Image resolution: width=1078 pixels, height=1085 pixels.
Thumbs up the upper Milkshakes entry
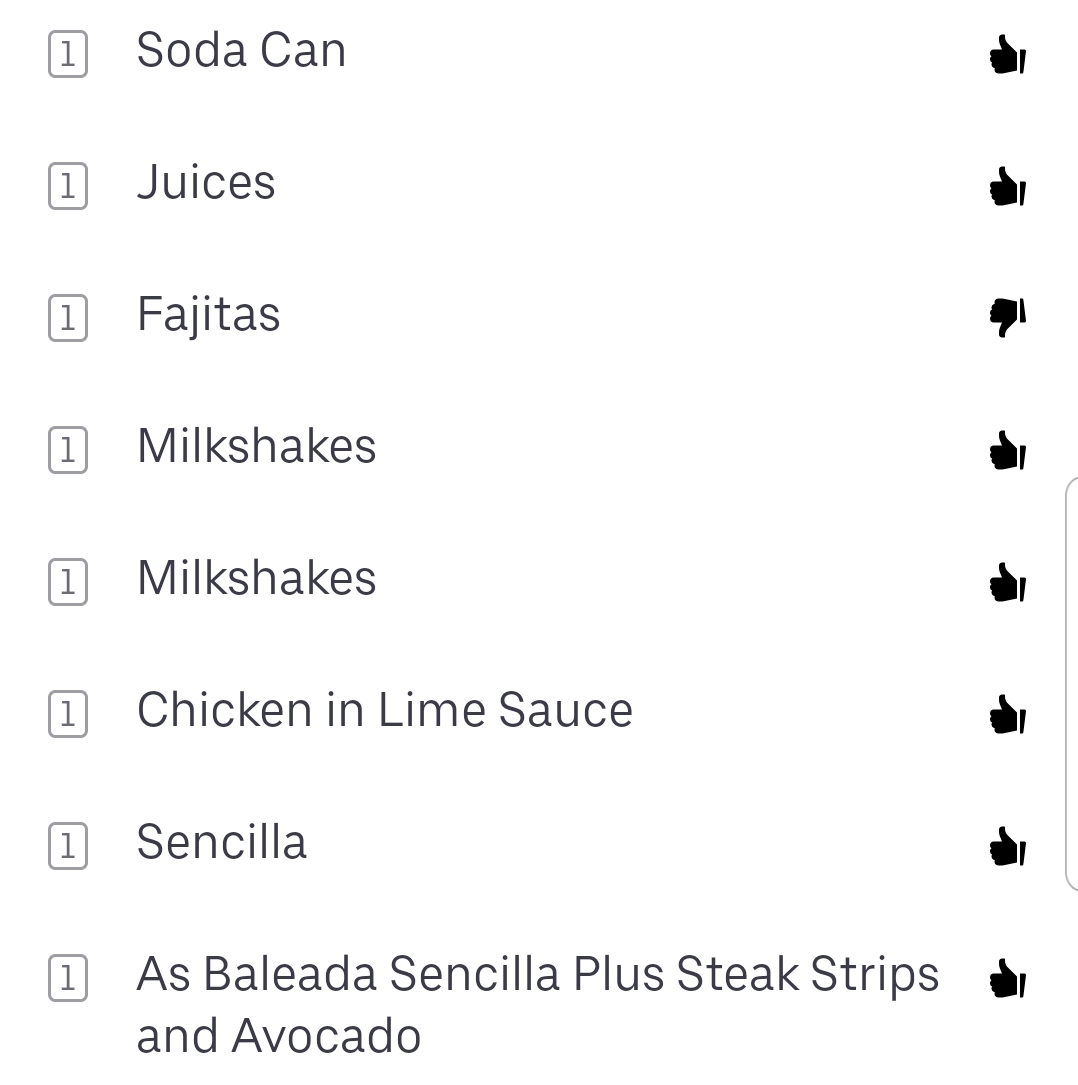click(1006, 451)
